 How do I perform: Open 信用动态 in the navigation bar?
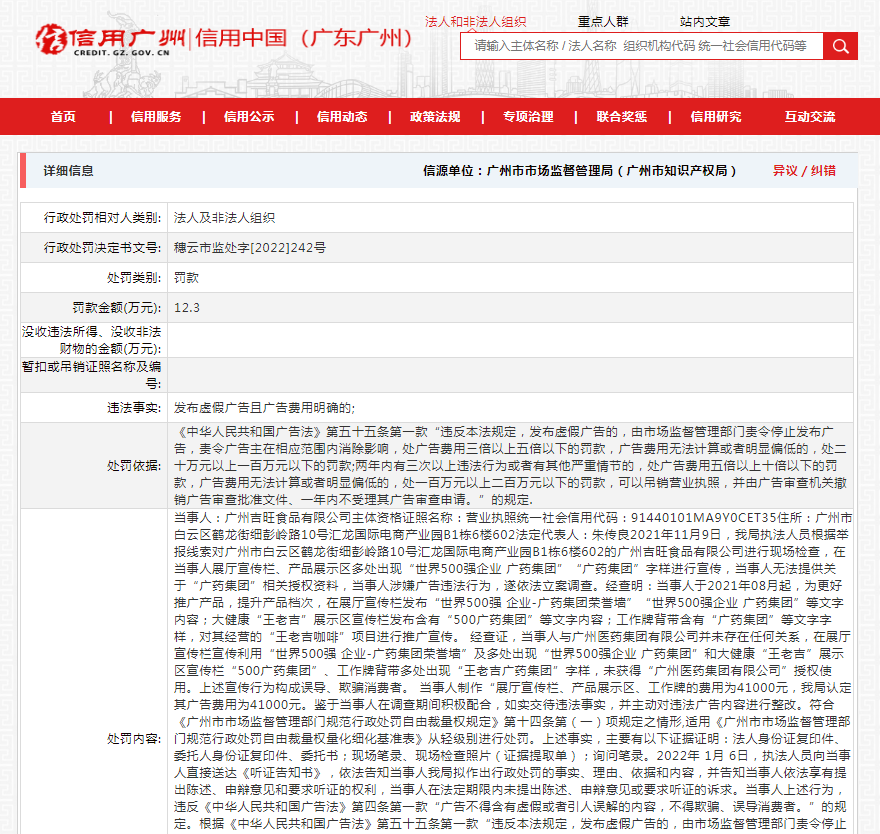342,117
